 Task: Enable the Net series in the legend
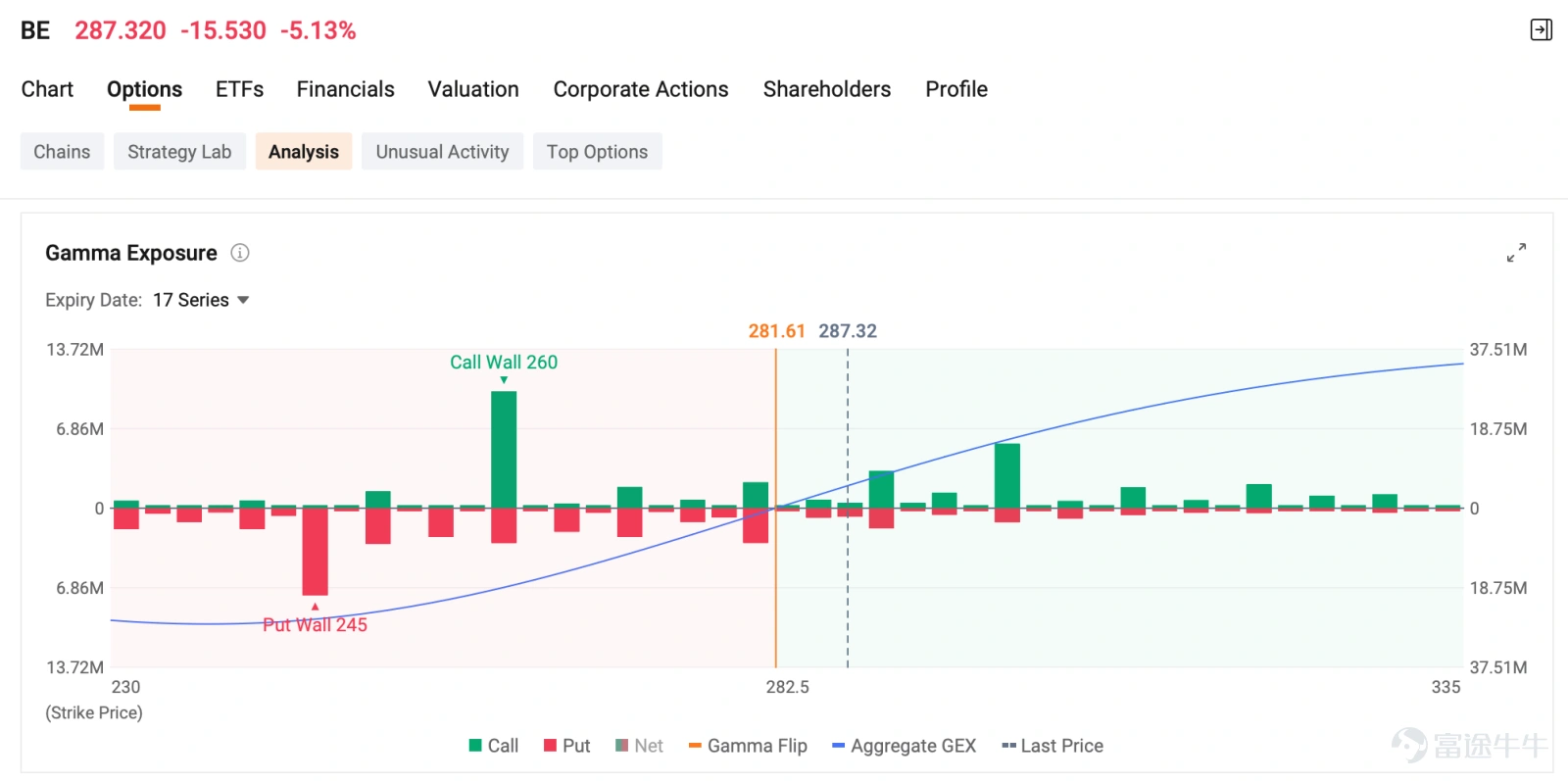(x=639, y=746)
